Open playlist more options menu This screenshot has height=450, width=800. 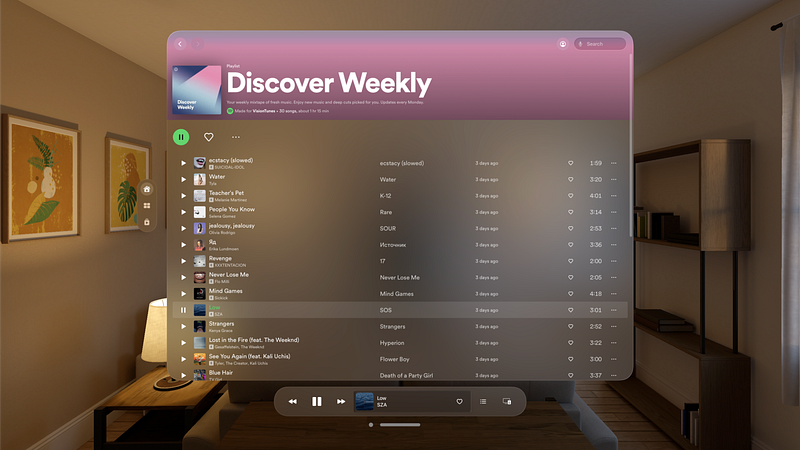point(236,137)
